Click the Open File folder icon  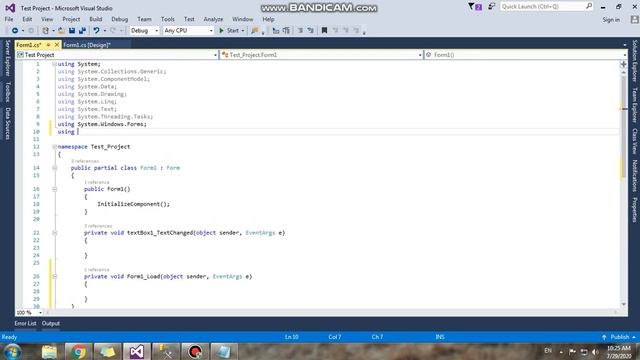(x=61, y=31)
